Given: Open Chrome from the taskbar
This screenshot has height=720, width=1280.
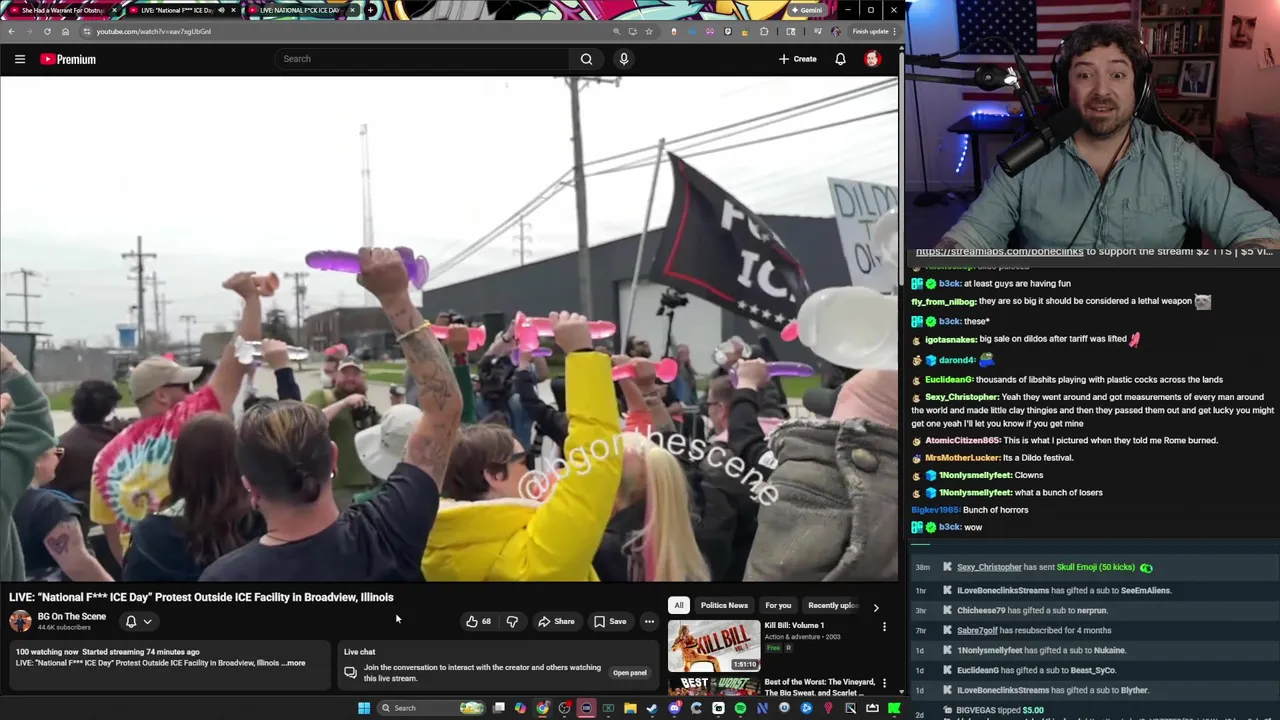Looking at the screenshot, I should [x=542, y=708].
